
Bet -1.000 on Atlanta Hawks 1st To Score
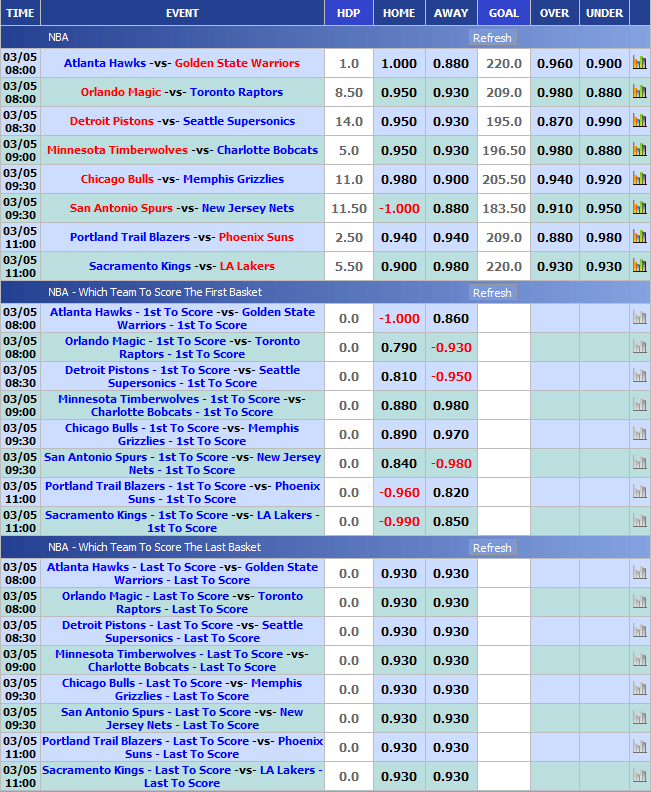399,319
